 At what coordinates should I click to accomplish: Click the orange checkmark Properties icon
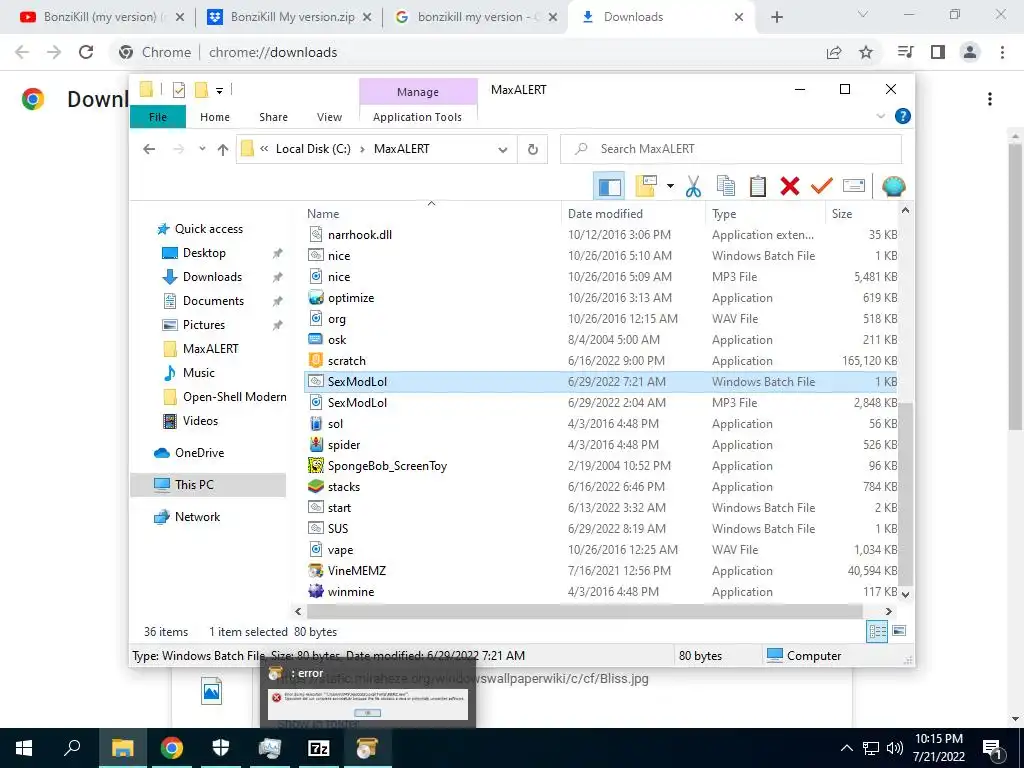822,186
